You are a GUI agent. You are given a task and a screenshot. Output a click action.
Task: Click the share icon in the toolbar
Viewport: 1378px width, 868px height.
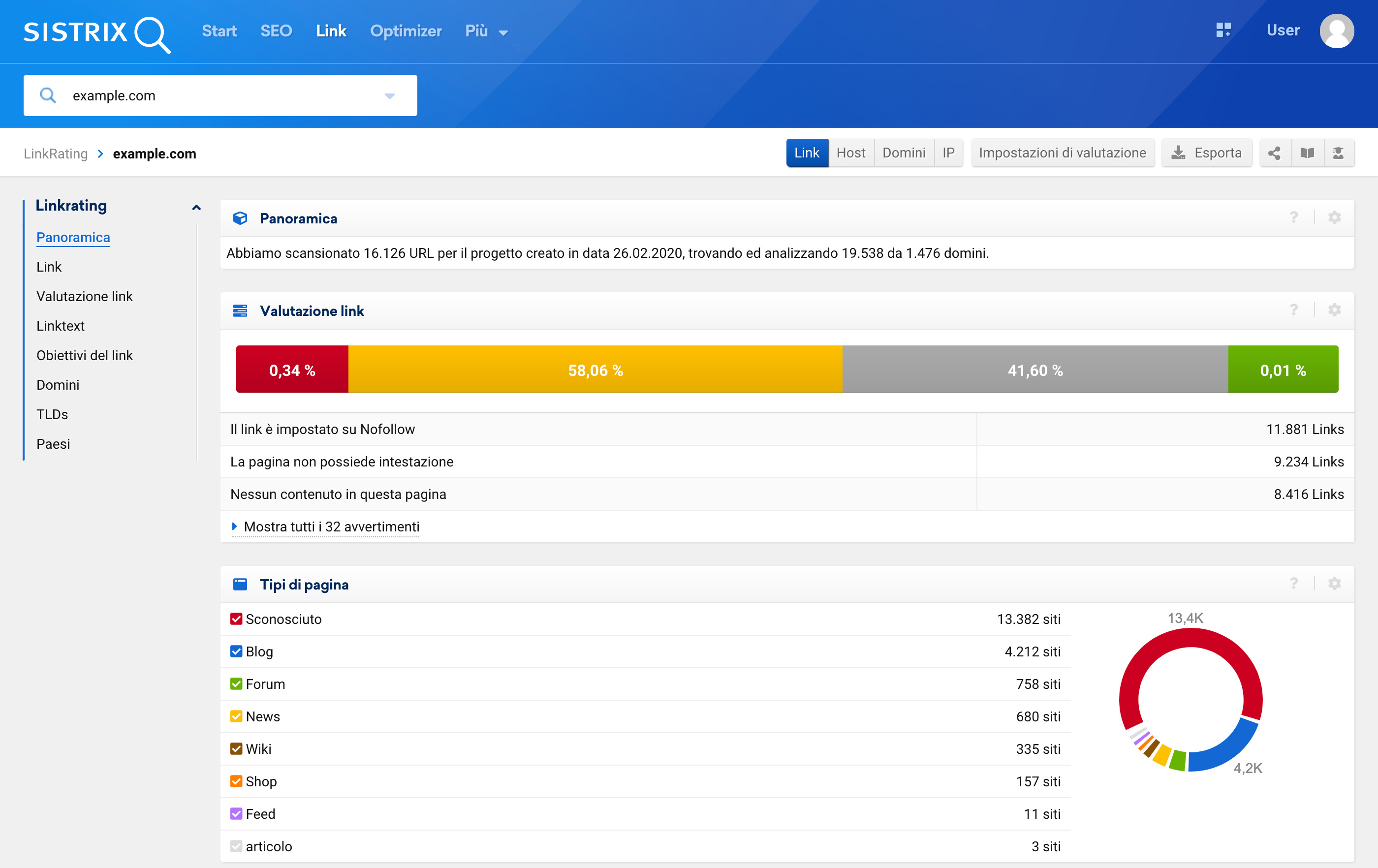(1274, 153)
